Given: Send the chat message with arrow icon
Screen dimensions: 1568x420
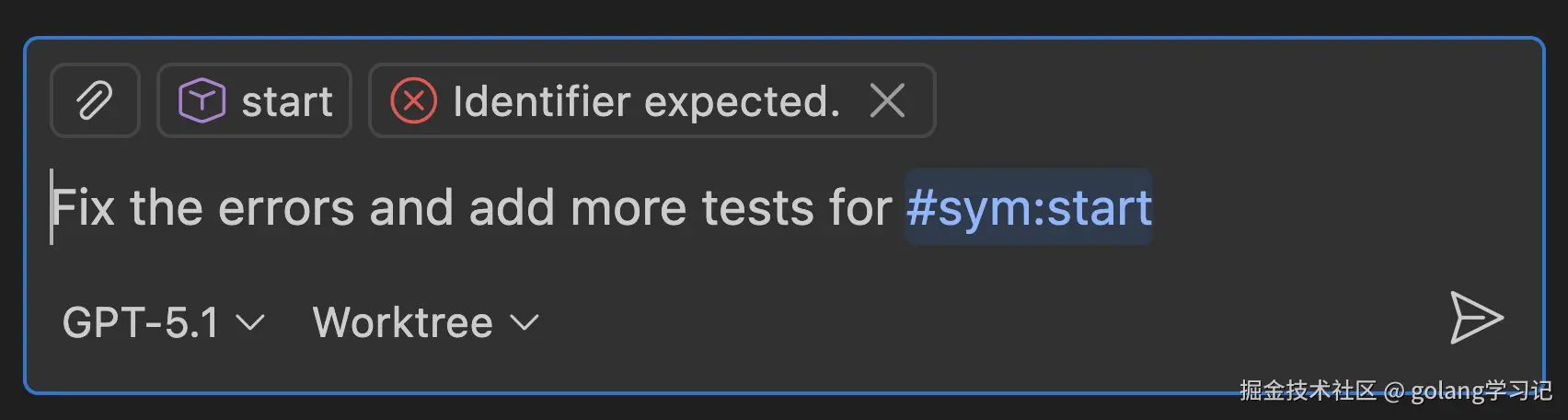Looking at the screenshot, I should point(1475,318).
